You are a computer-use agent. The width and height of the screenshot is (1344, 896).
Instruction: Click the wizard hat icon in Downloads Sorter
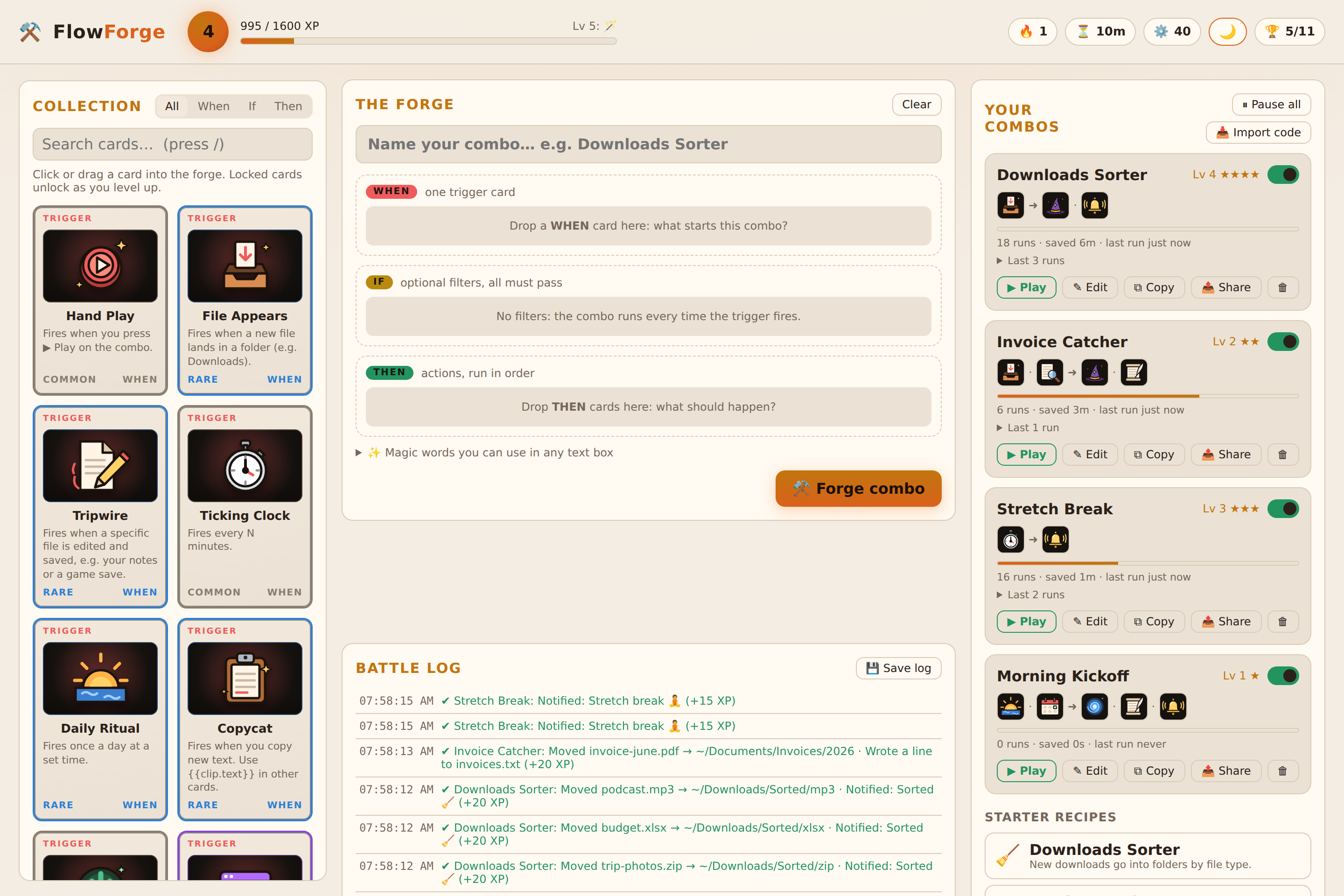point(1056,205)
